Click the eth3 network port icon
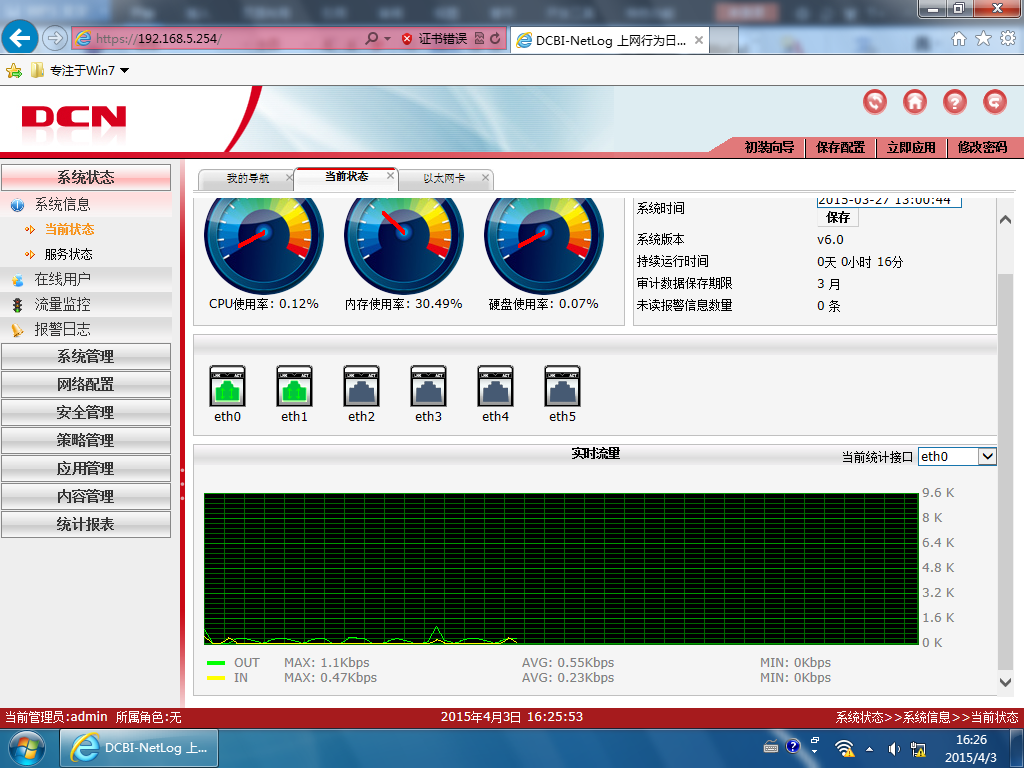The width and height of the screenshot is (1024, 768). tap(428, 386)
